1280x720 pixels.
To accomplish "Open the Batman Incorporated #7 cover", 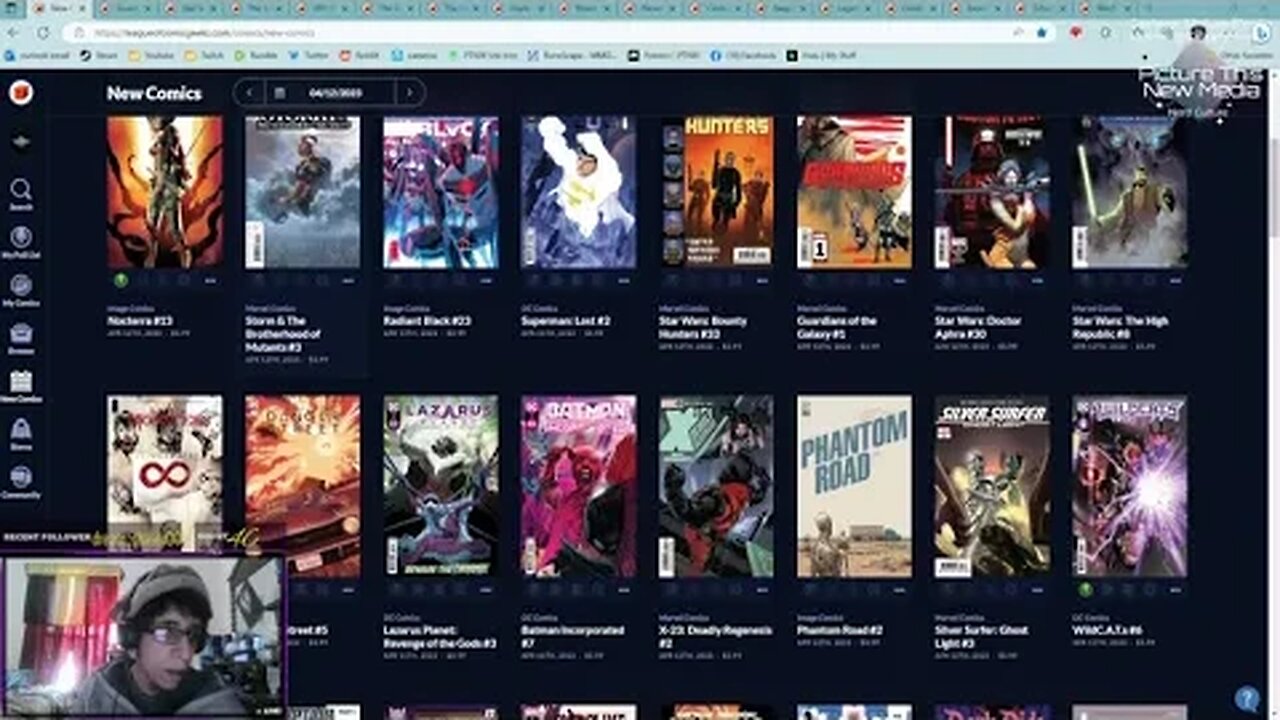I will pos(579,486).
